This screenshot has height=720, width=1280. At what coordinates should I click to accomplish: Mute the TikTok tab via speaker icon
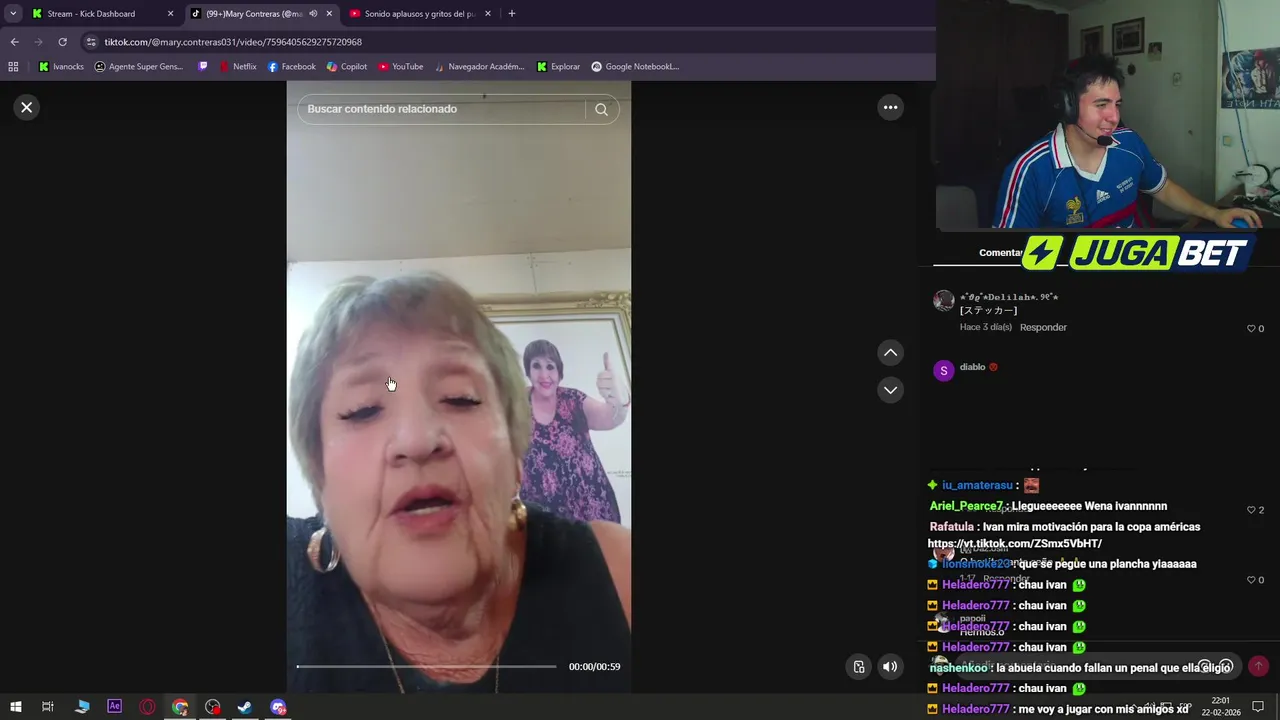(313, 14)
